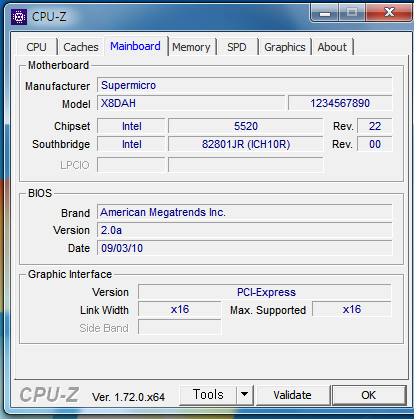Switch to the SPD tab

click(237, 47)
